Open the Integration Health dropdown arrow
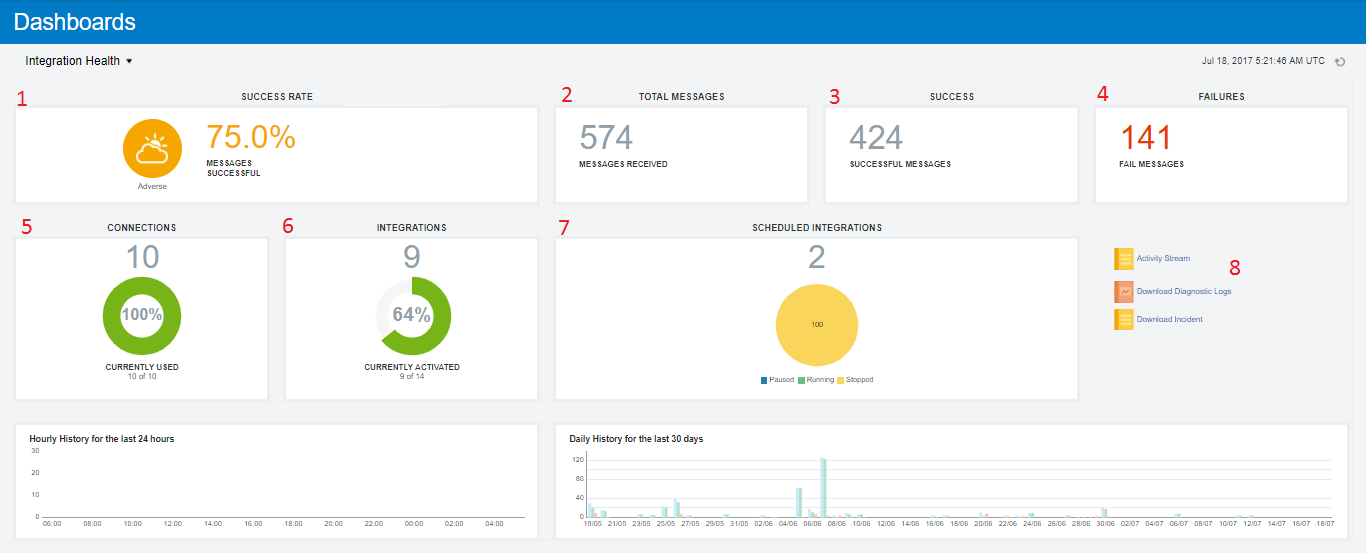The height and width of the screenshot is (553, 1366). [129, 62]
